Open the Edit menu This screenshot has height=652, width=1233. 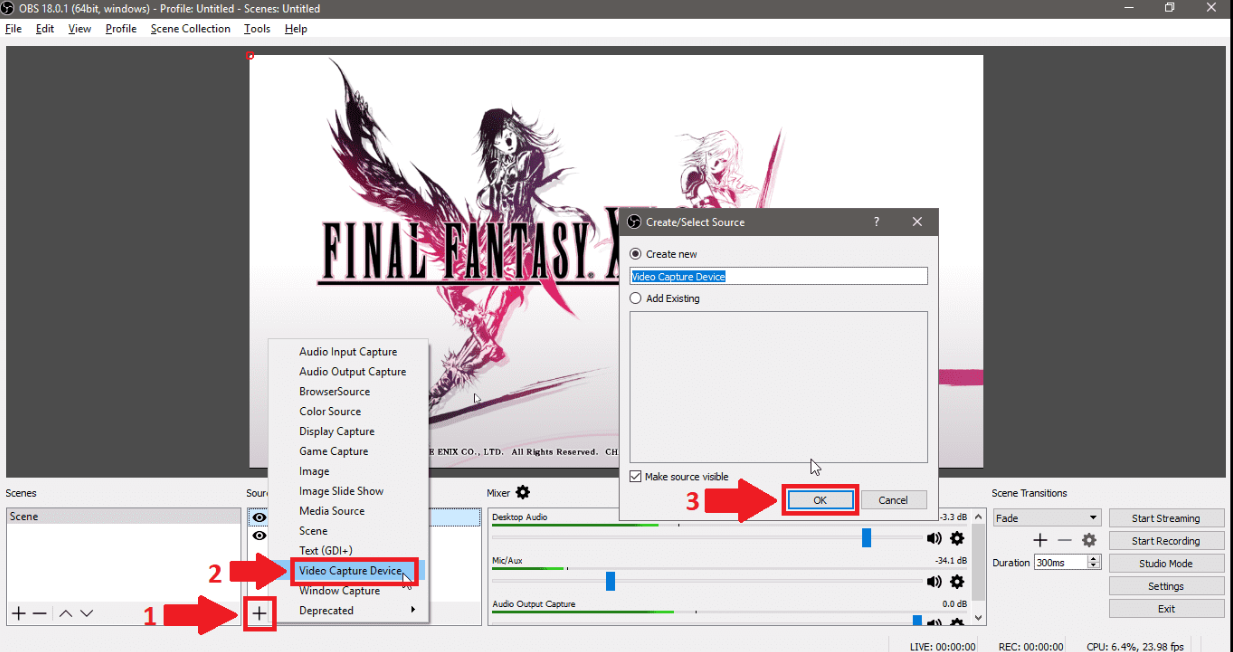pyautogui.click(x=45, y=29)
